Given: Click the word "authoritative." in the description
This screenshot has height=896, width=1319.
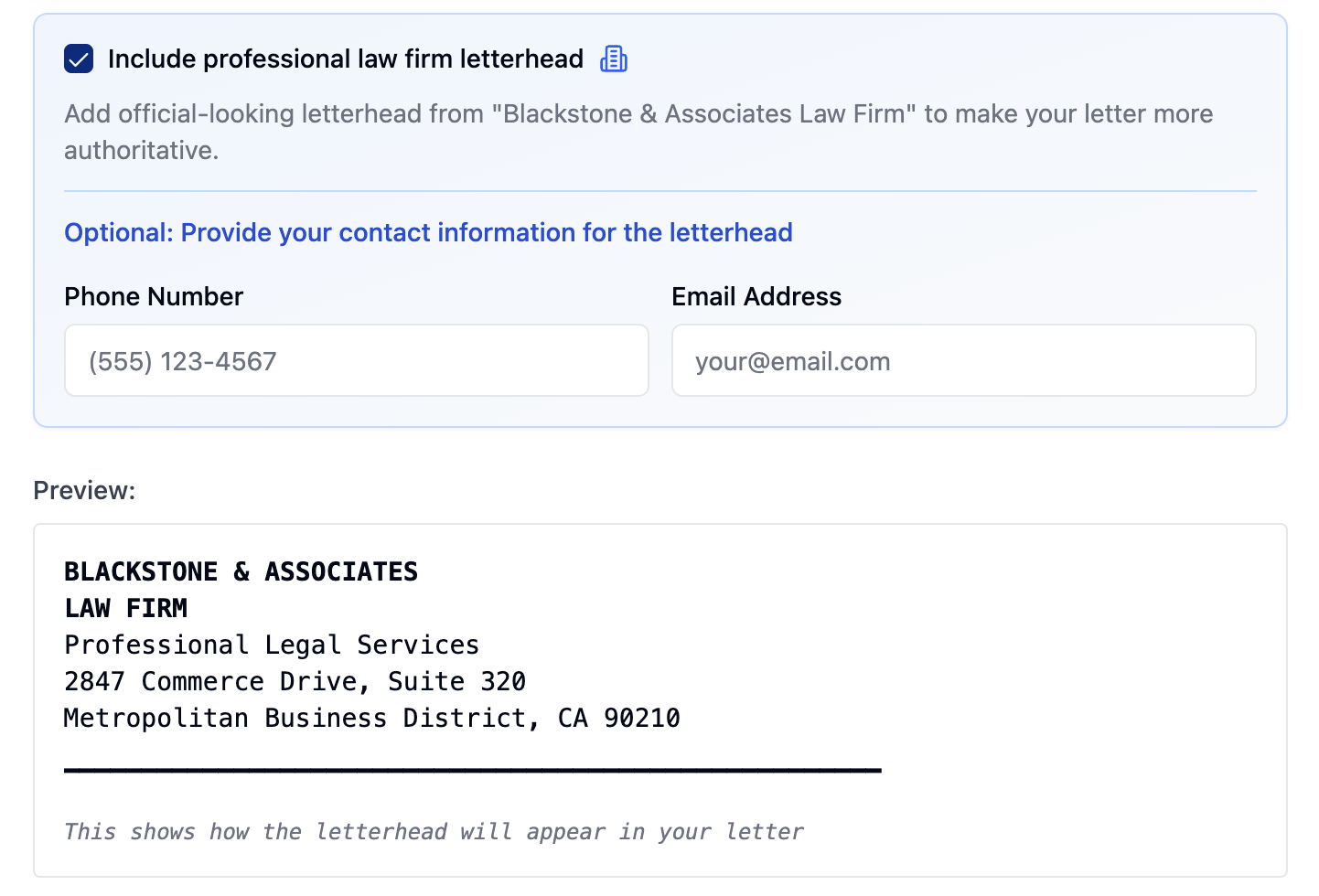Looking at the screenshot, I should click(x=142, y=151).
